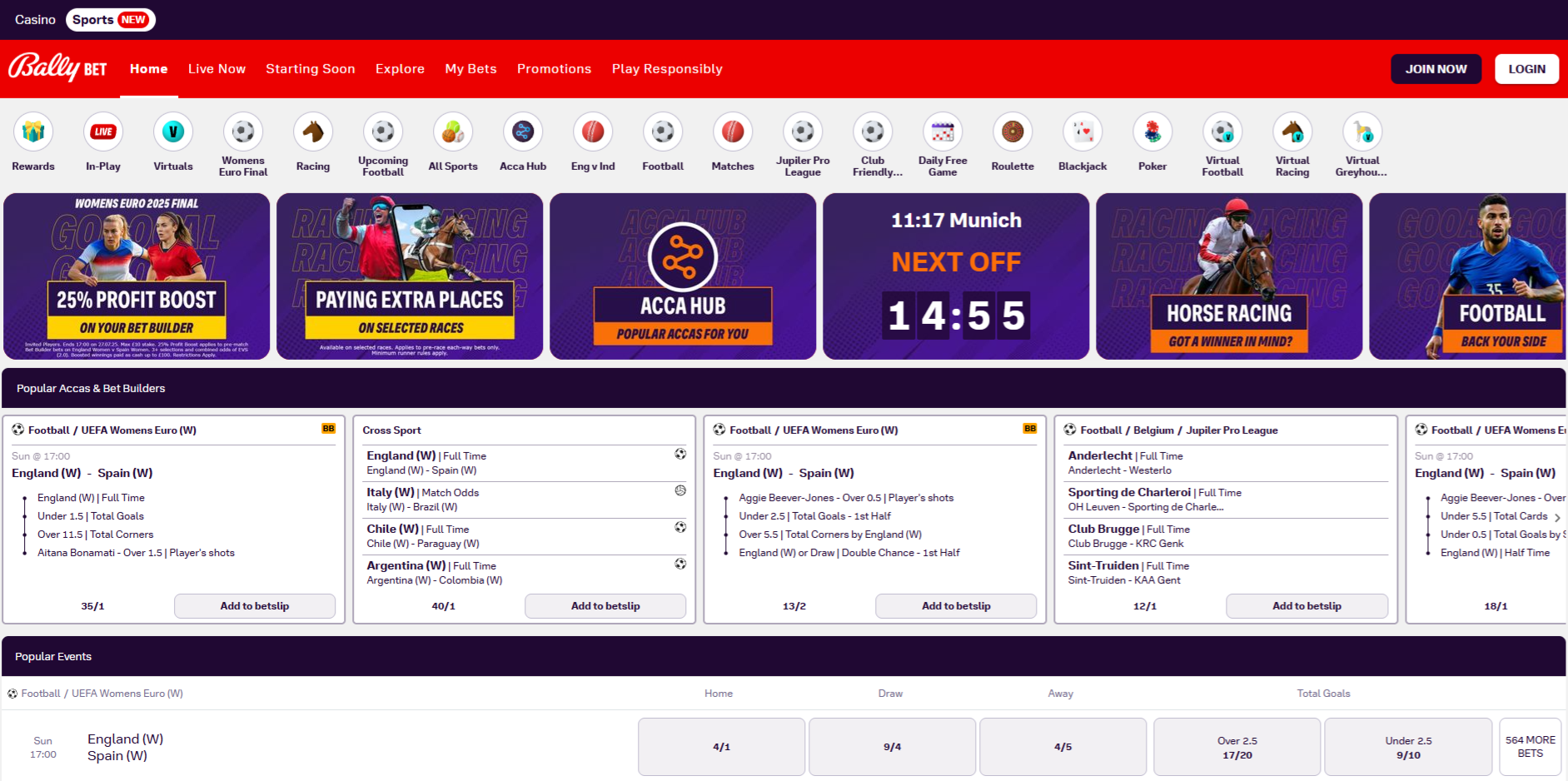The width and height of the screenshot is (1568, 781).
Task: Open Upcoming Football shortcut icon
Action: coord(383,132)
